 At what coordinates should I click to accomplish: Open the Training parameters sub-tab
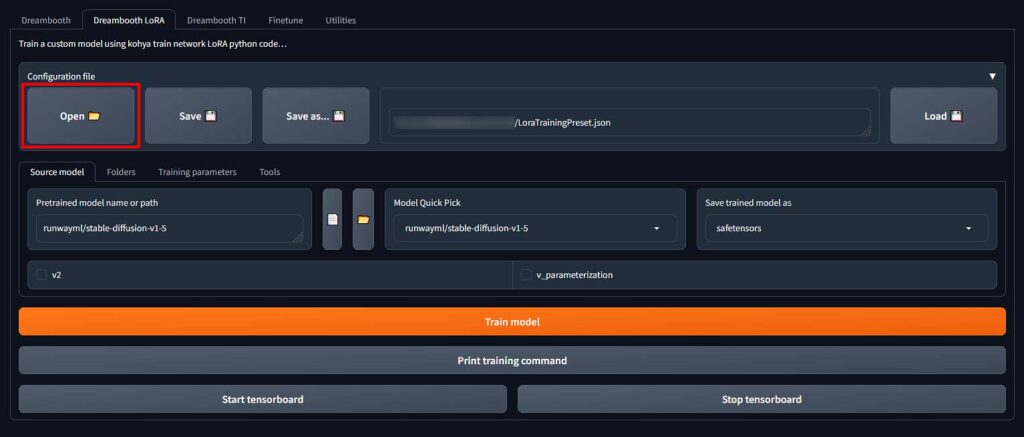[x=197, y=172]
